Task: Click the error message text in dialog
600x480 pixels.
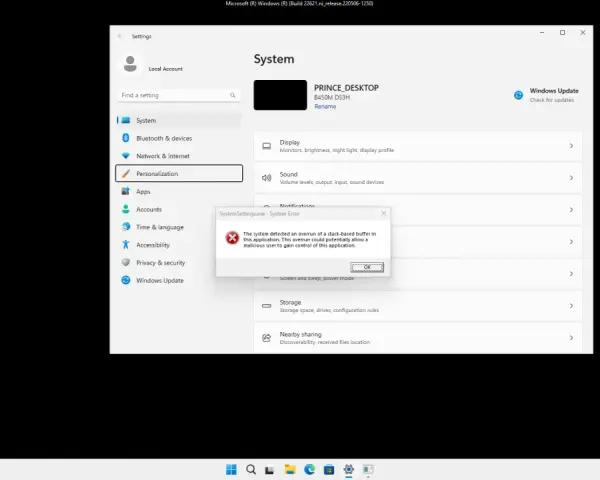Action: (x=310, y=240)
